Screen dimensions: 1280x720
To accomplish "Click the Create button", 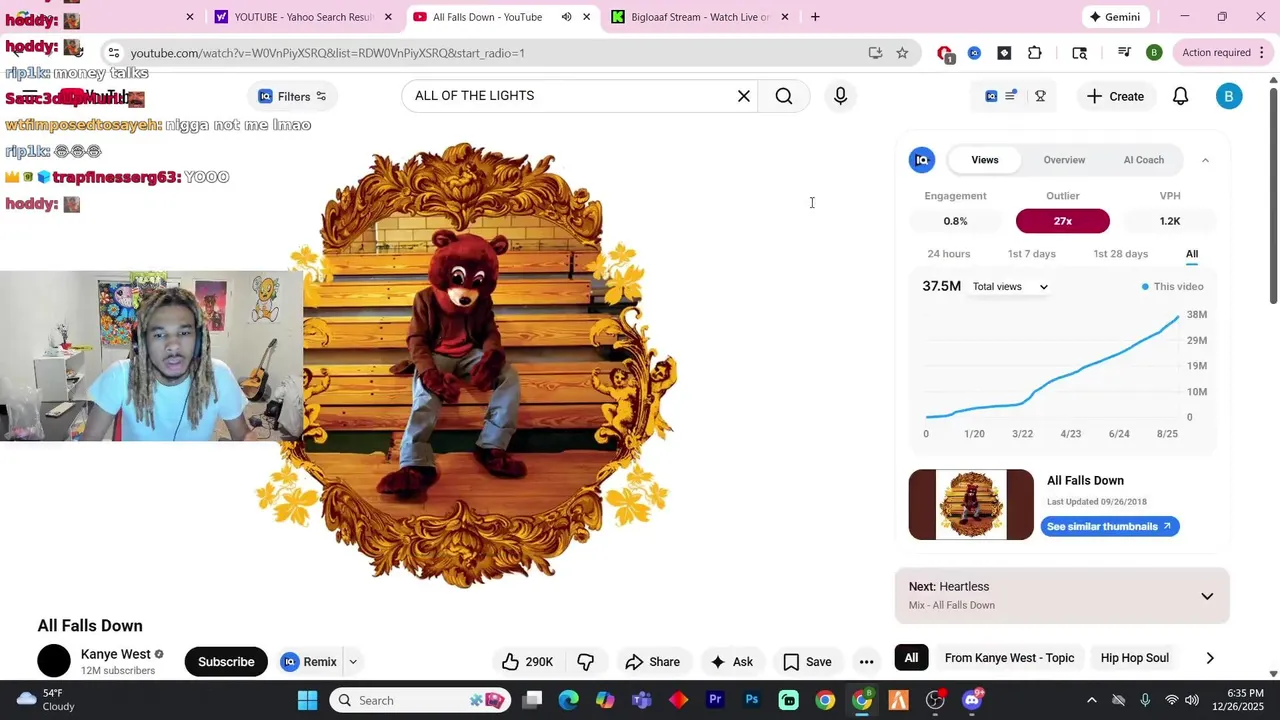I will 1115,96.
